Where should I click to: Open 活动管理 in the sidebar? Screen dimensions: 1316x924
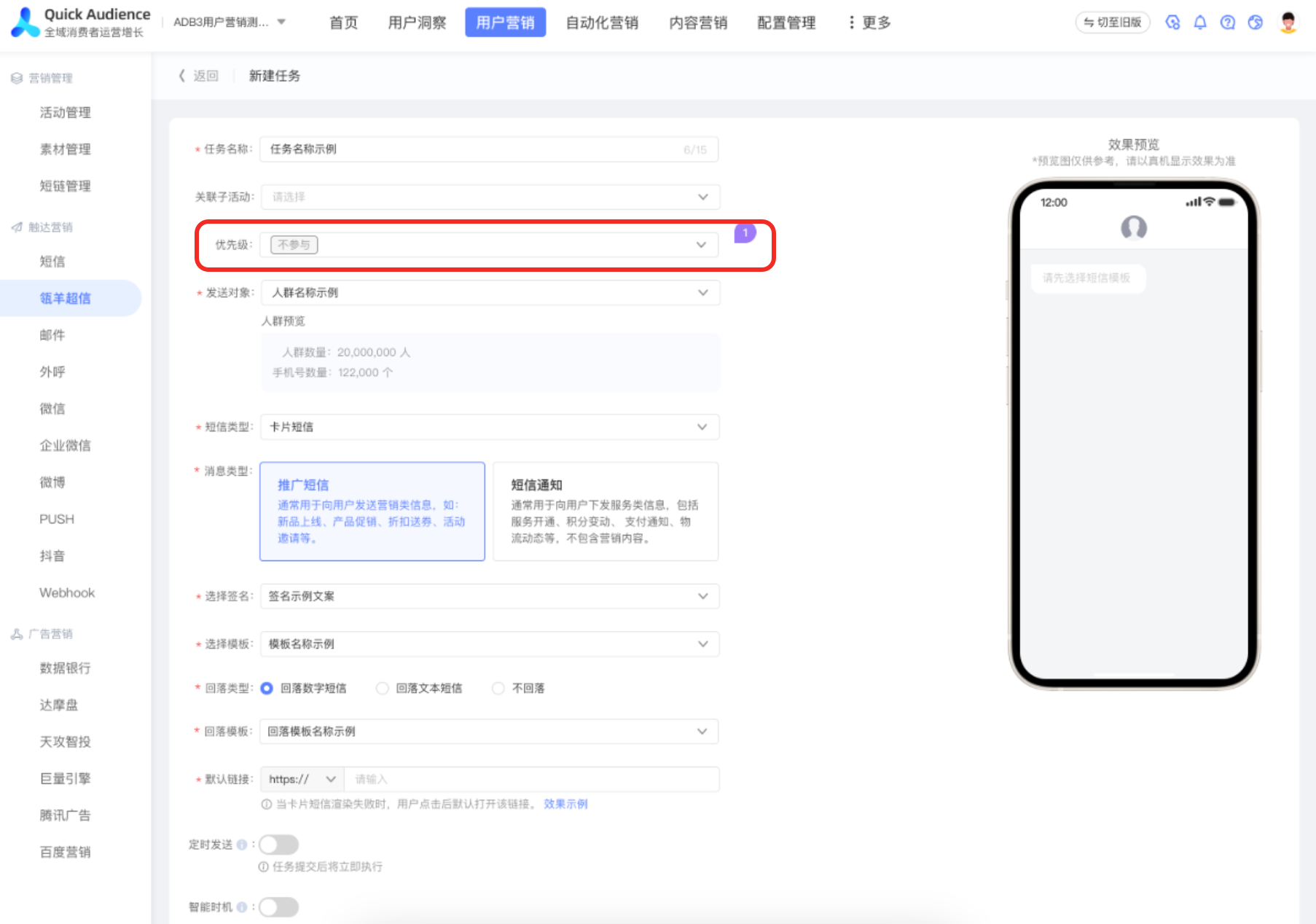(x=66, y=112)
